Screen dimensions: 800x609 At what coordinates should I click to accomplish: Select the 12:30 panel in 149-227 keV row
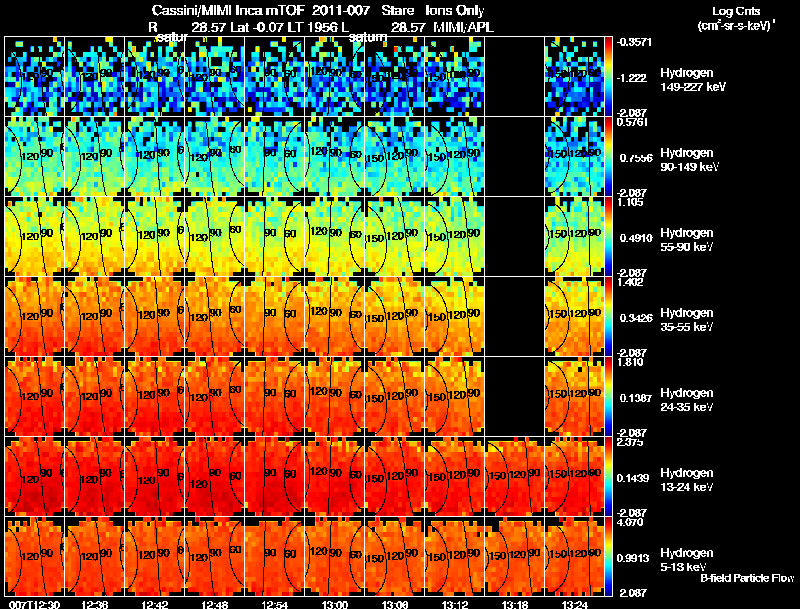point(35,77)
